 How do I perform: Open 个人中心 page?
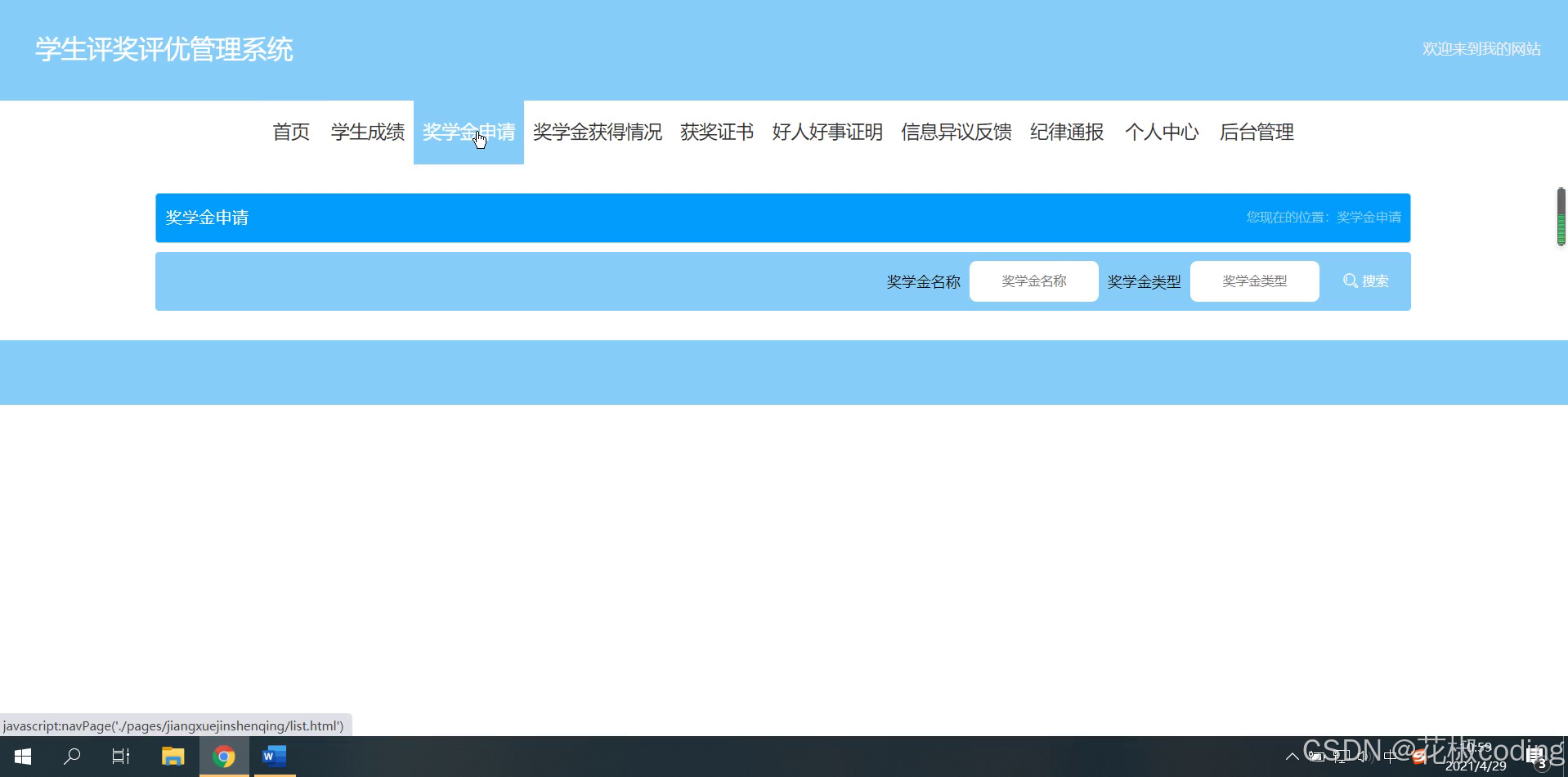point(1162,132)
